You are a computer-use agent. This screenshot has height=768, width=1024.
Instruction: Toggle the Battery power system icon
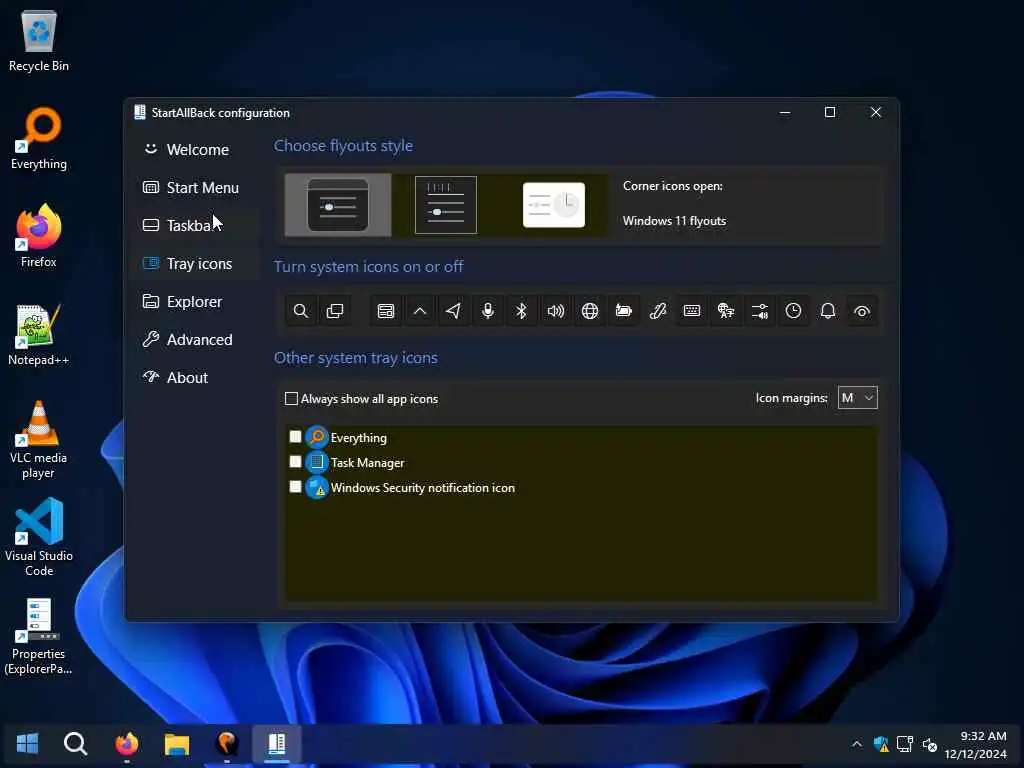tap(624, 311)
